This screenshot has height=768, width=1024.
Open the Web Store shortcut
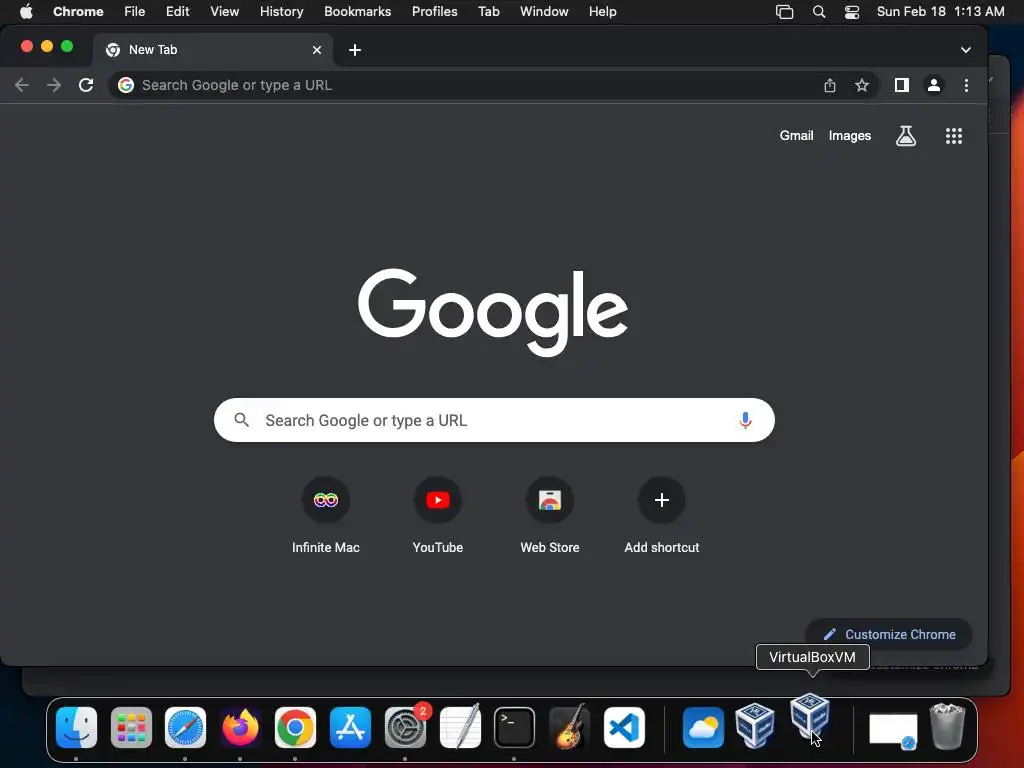(550, 516)
